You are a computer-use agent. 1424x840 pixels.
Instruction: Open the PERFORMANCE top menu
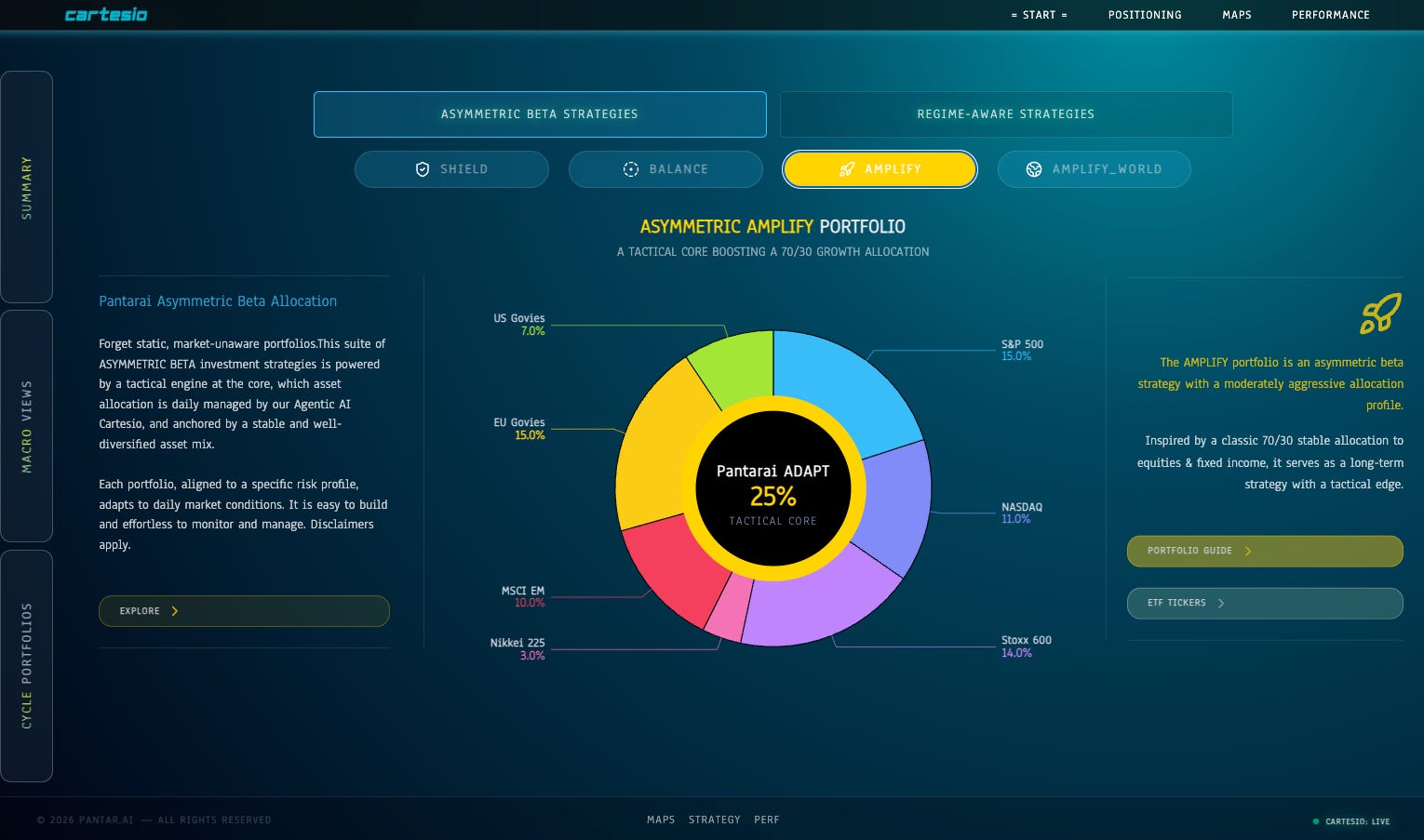coord(1331,15)
